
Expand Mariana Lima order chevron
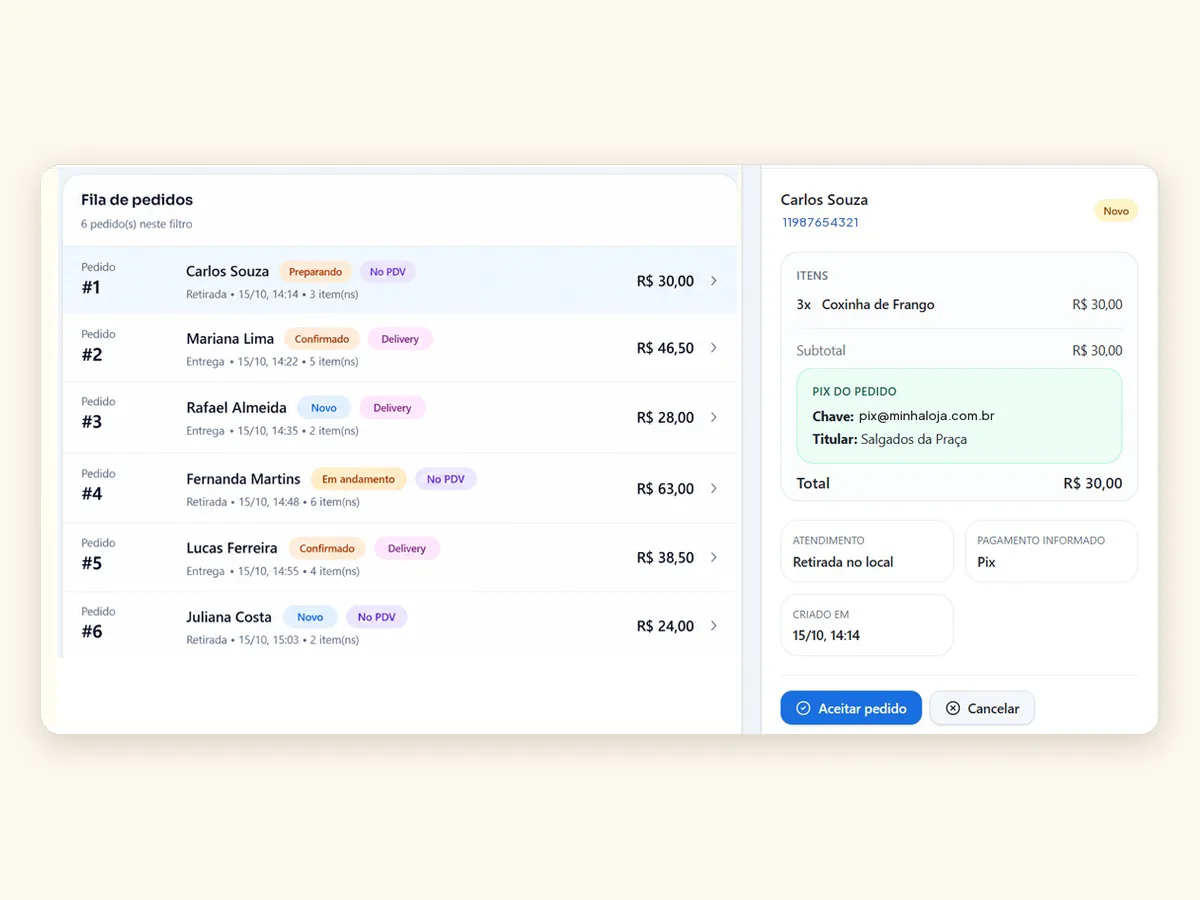pos(713,348)
